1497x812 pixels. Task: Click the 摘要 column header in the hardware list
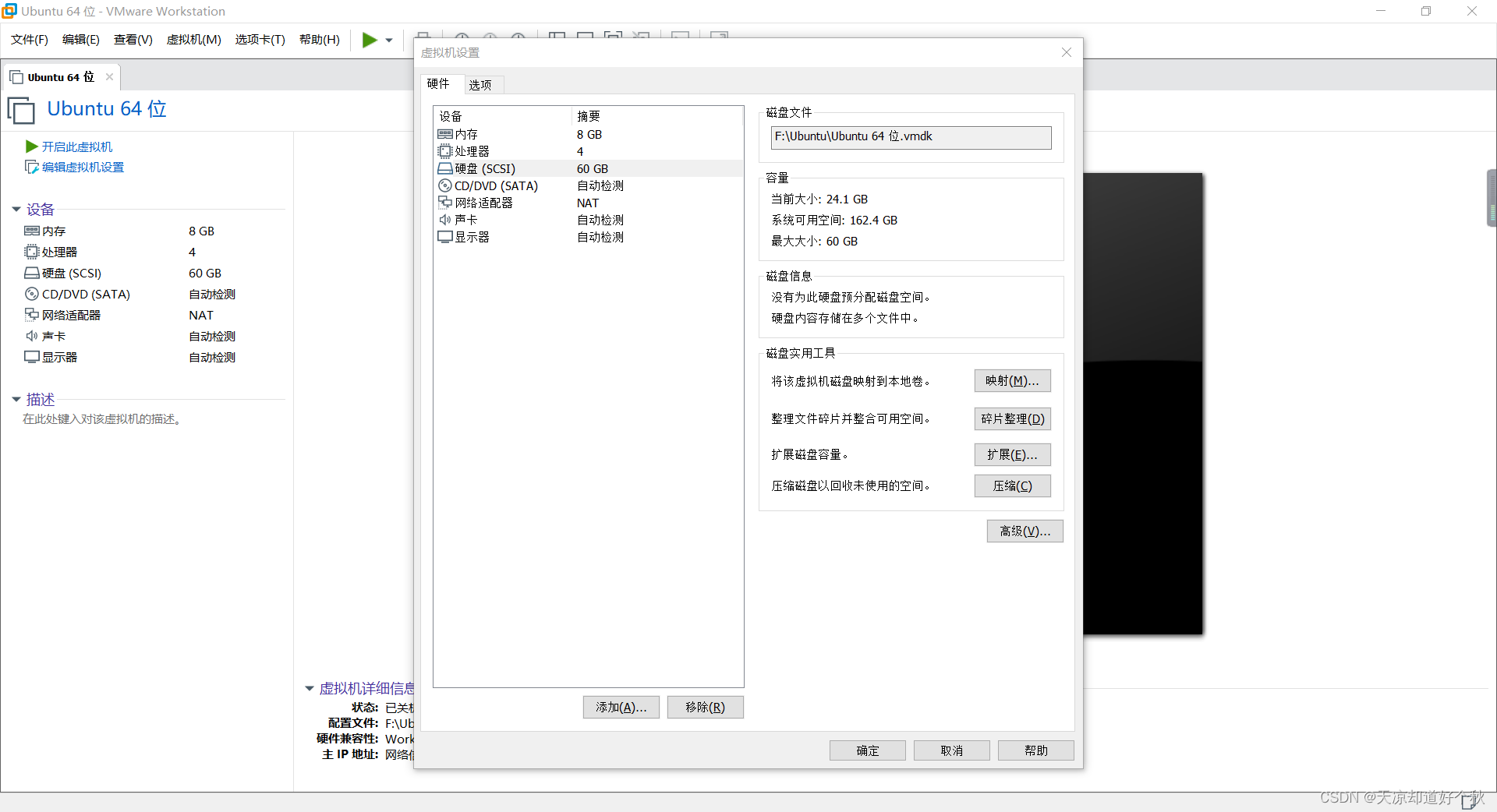657,116
